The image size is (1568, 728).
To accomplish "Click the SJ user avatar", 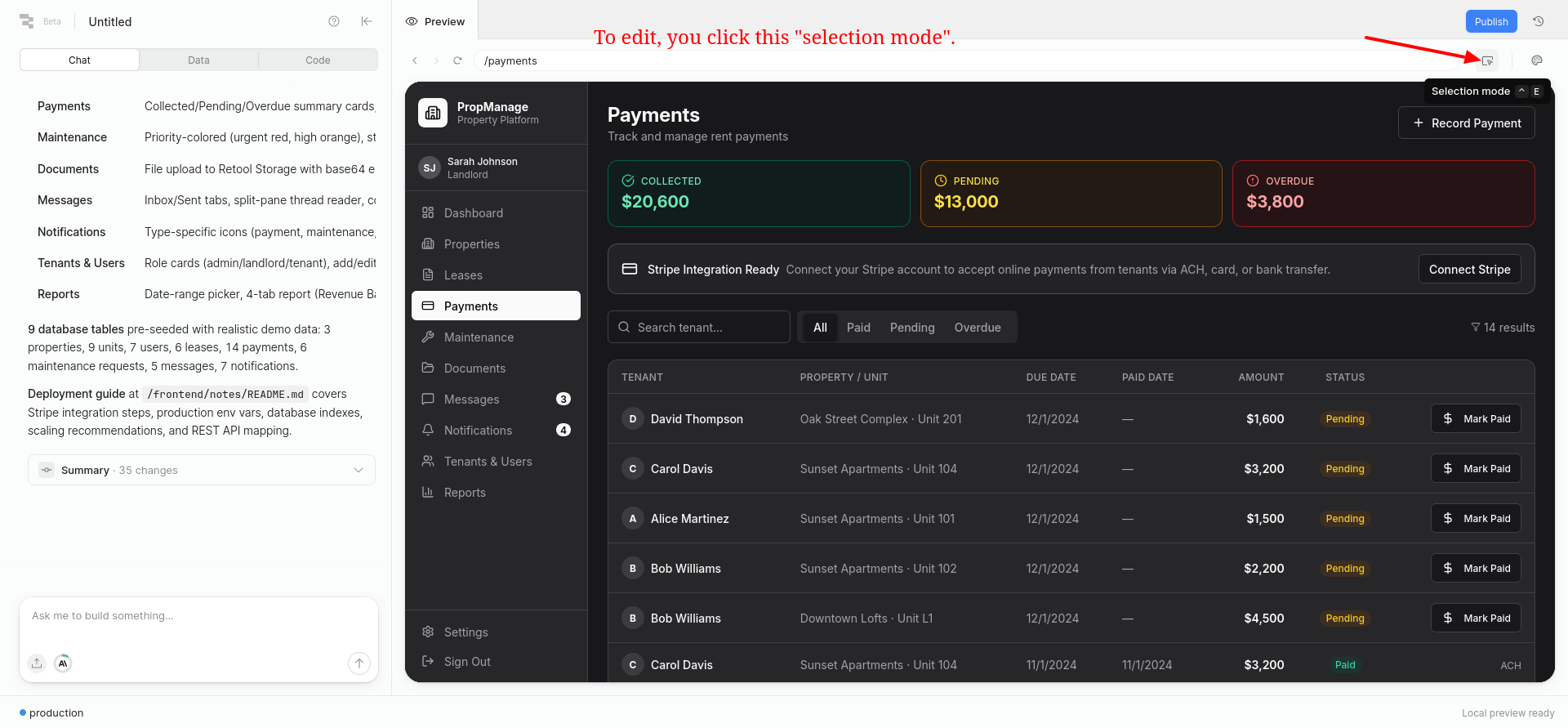I will [430, 167].
